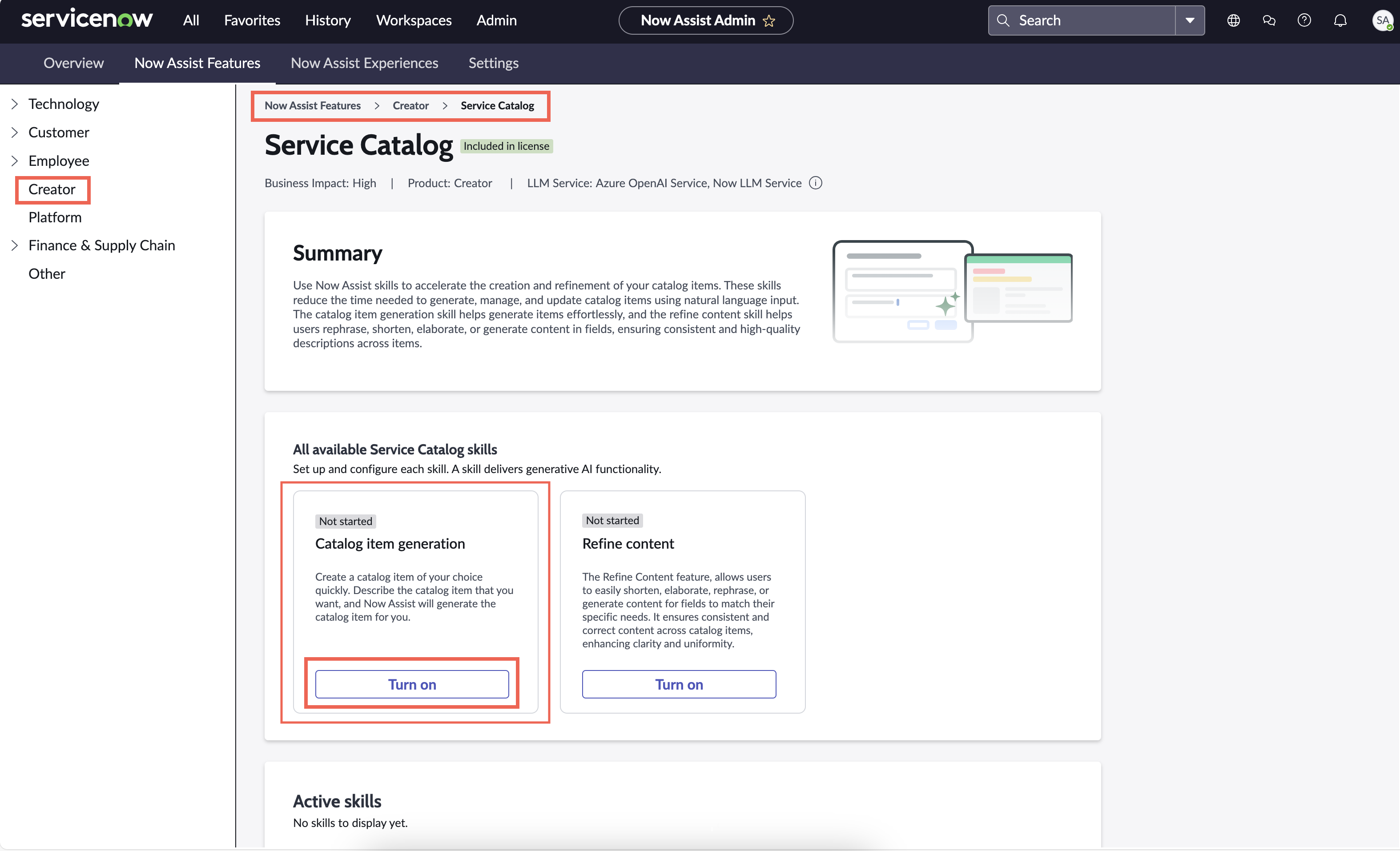Click the Product: Creator text
This screenshot has height=851, width=1400.
tap(450, 183)
